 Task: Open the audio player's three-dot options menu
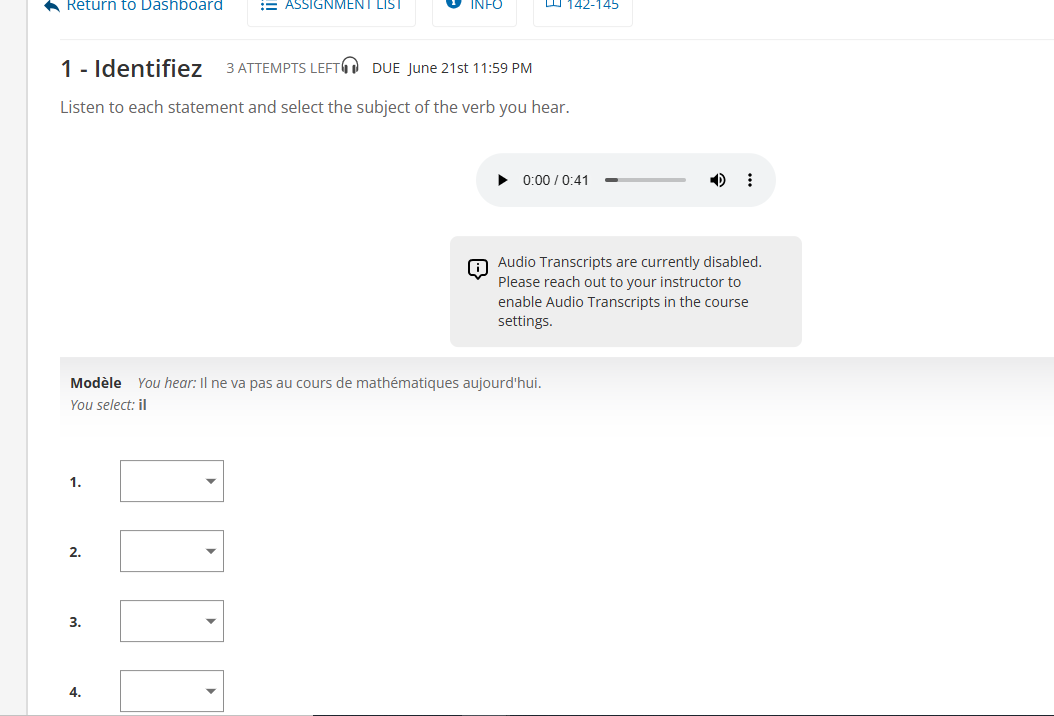(x=750, y=180)
